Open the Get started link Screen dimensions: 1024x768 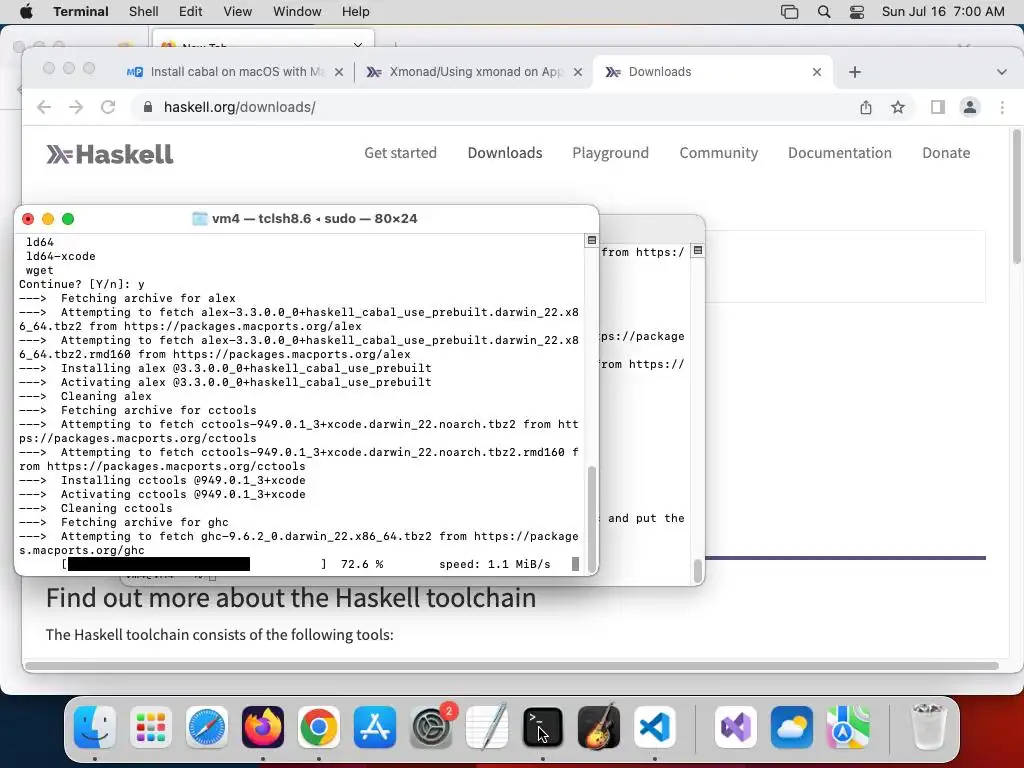click(x=400, y=153)
